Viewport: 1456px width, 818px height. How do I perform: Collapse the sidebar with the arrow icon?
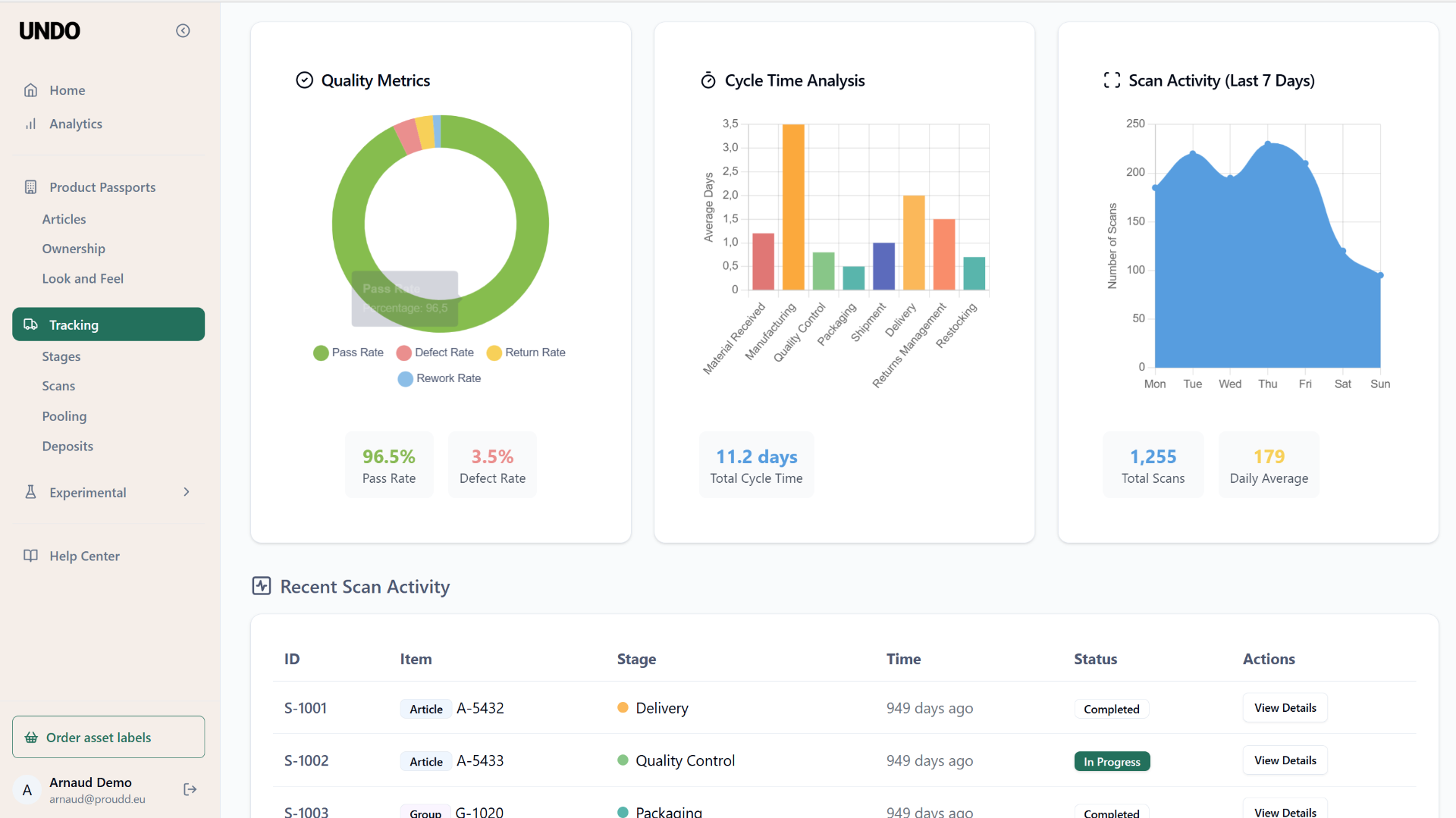(x=183, y=30)
